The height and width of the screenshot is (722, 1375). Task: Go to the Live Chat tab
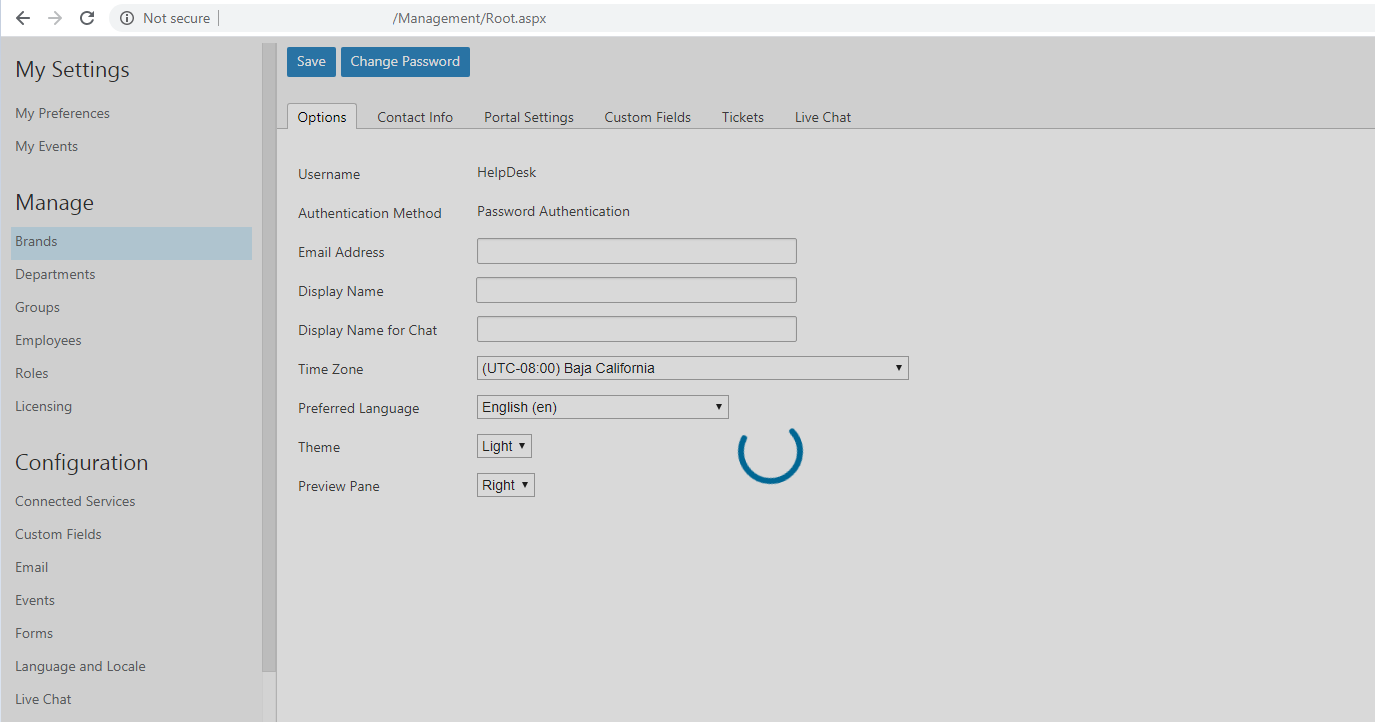[823, 117]
